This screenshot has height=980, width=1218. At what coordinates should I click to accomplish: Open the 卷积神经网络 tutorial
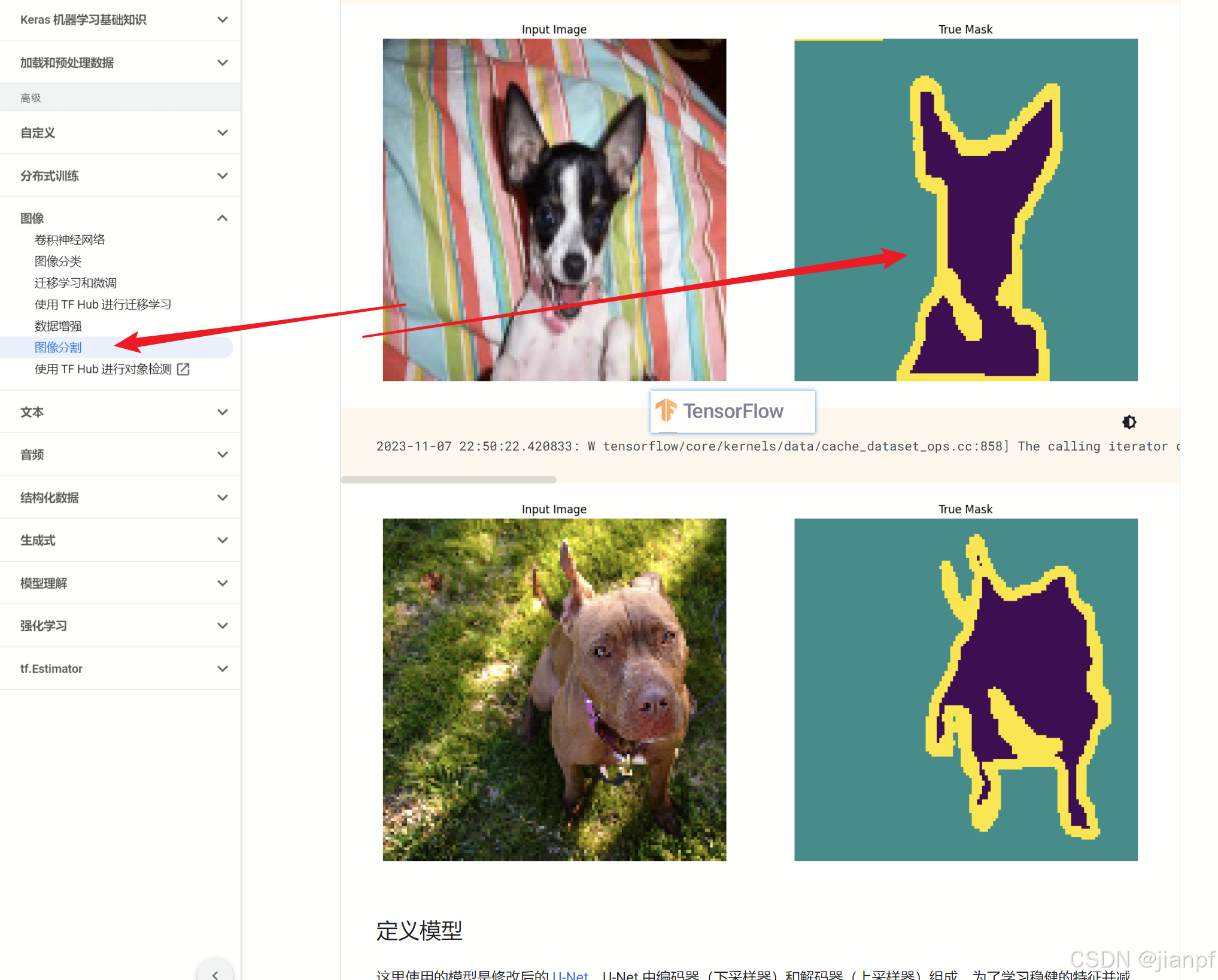coord(70,240)
